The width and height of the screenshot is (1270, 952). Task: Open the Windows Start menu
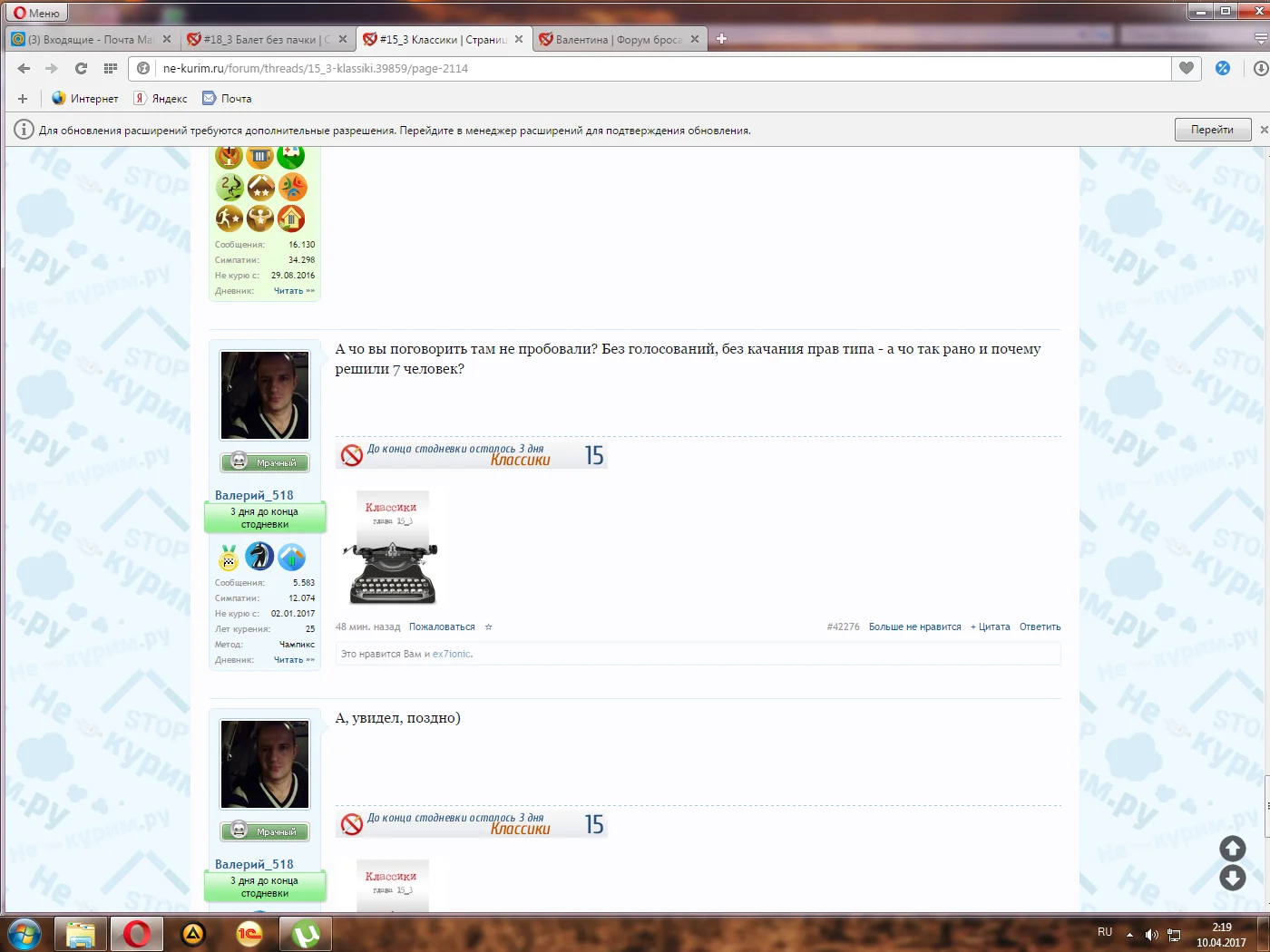[x=24, y=934]
